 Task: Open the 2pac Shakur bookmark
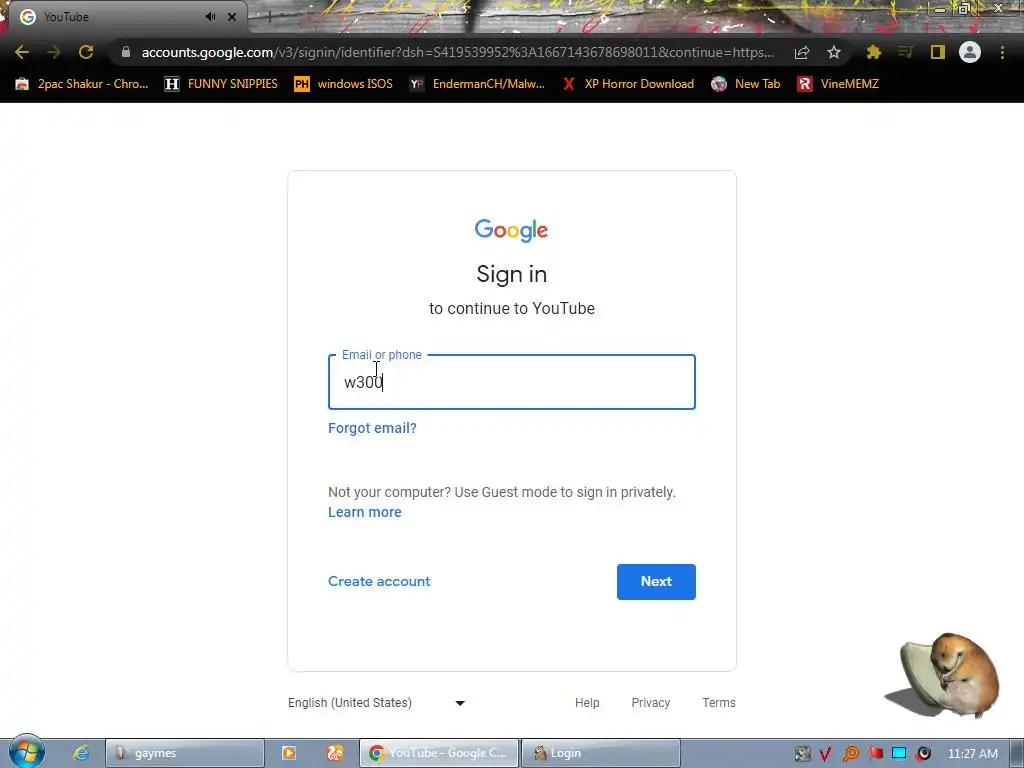click(x=82, y=84)
